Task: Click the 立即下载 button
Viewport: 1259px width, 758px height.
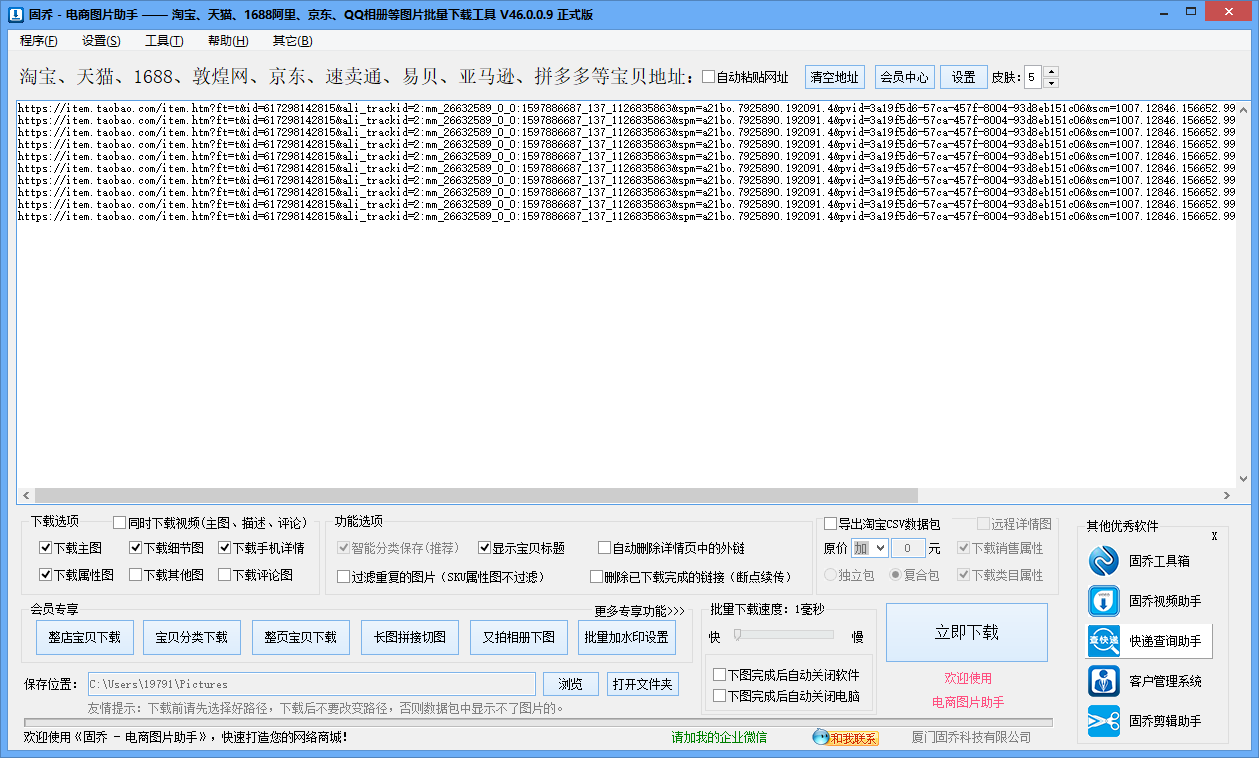Action: pyautogui.click(x=967, y=632)
